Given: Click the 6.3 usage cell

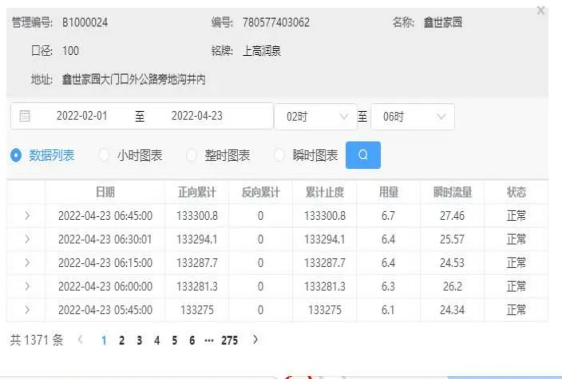Looking at the screenshot, I should (x=388, y=286).
